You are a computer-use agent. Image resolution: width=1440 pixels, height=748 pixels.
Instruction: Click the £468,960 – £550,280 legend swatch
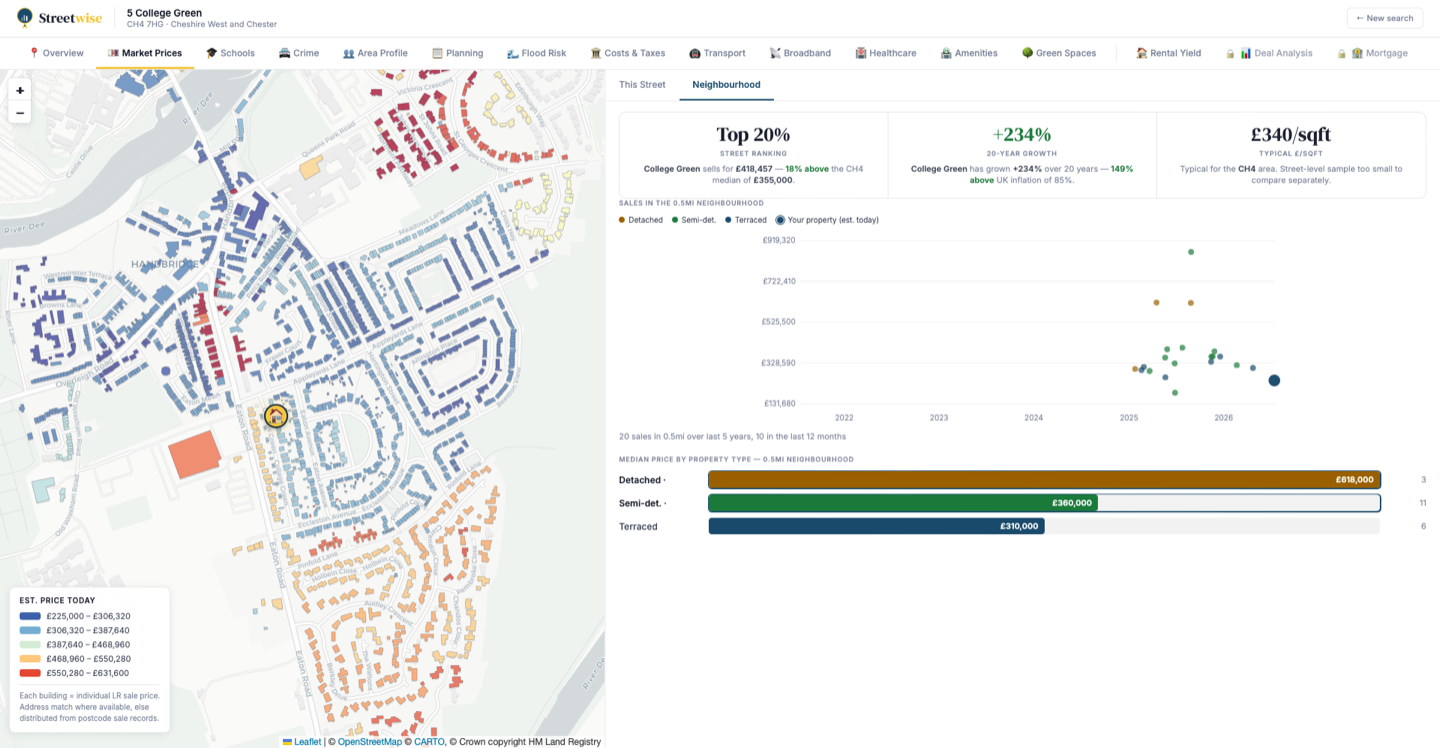point(30,659)
